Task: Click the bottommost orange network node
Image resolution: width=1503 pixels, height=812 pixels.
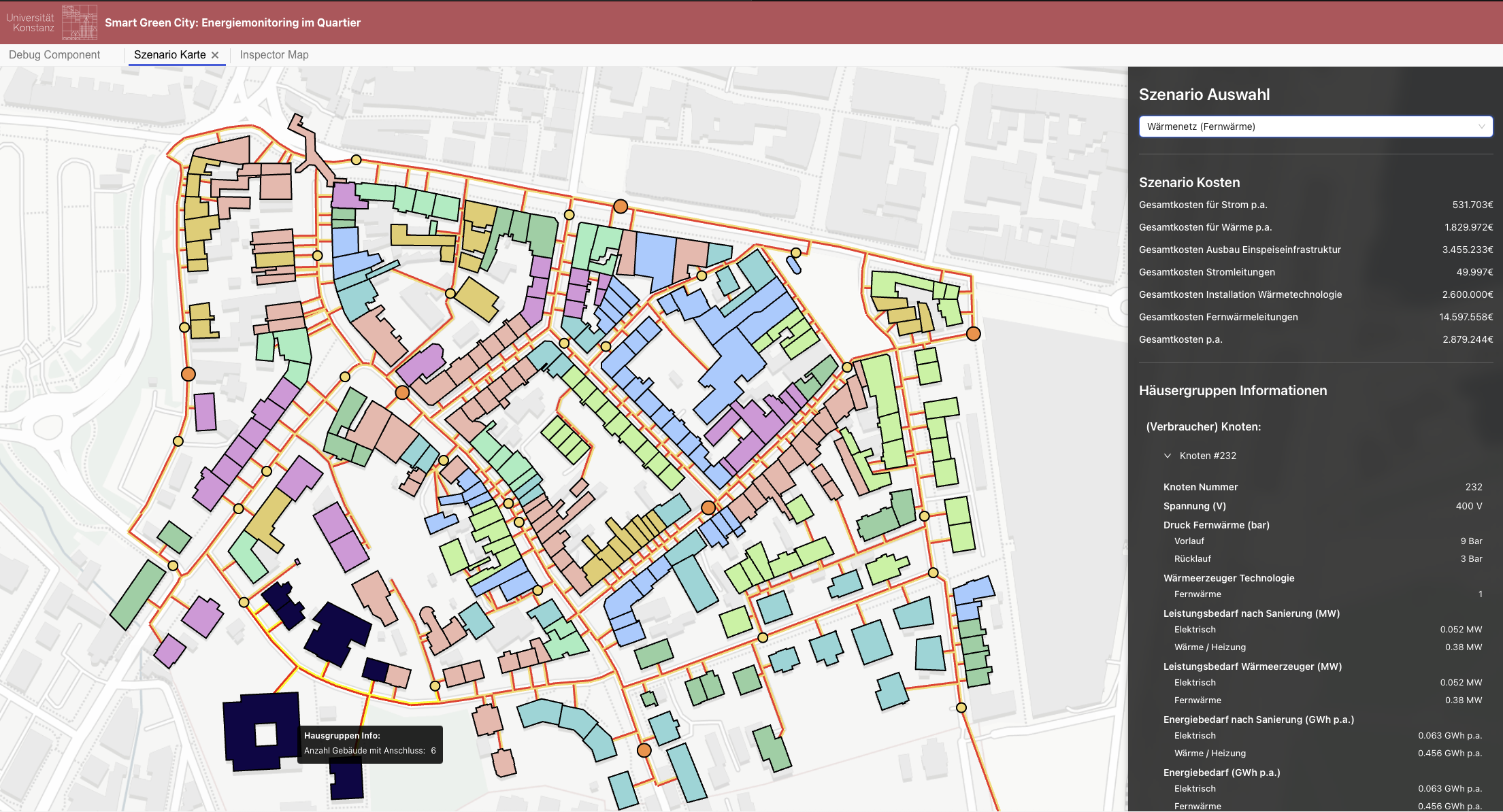Action: tap(644, 750)
